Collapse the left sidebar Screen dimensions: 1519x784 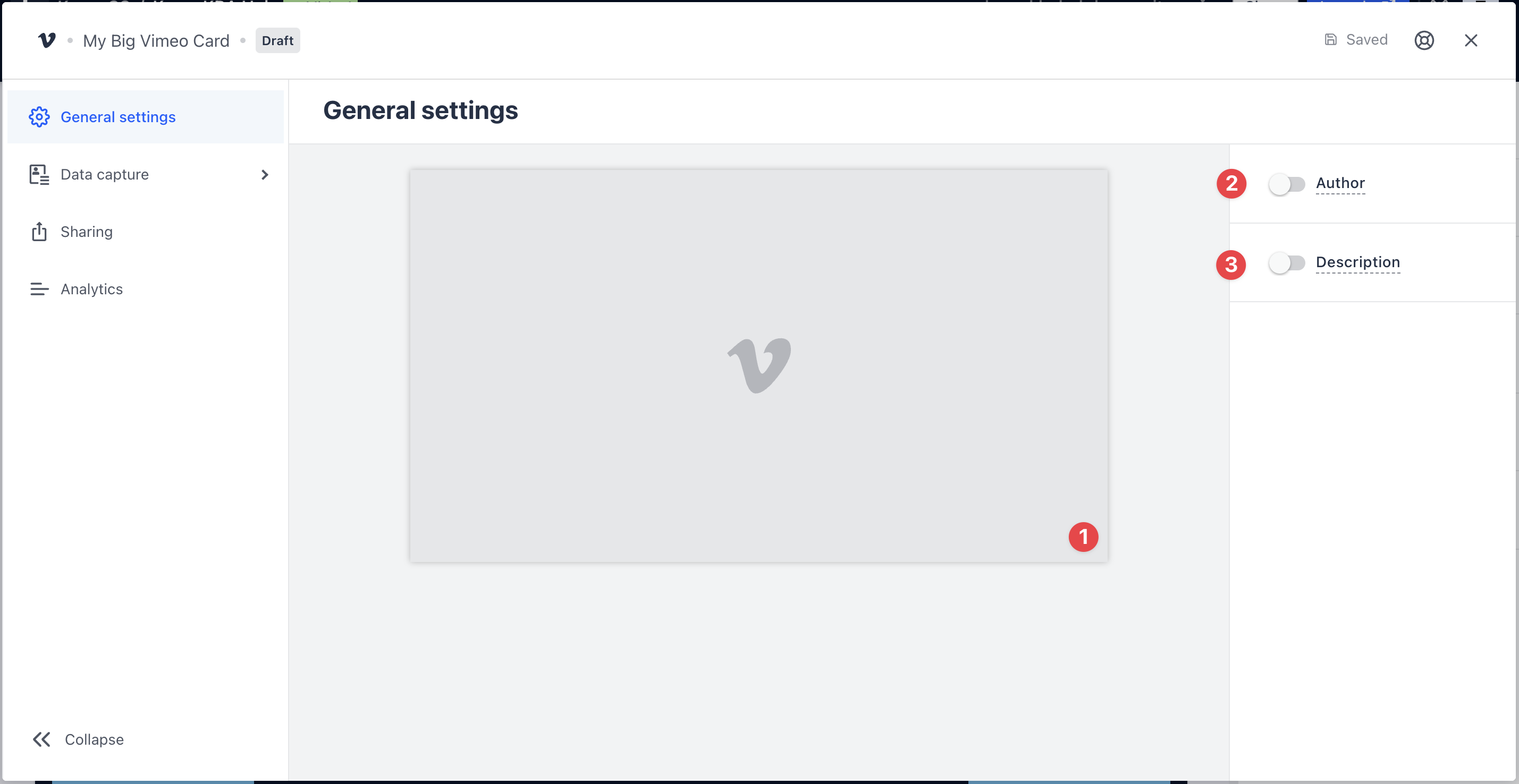point(78,739)
